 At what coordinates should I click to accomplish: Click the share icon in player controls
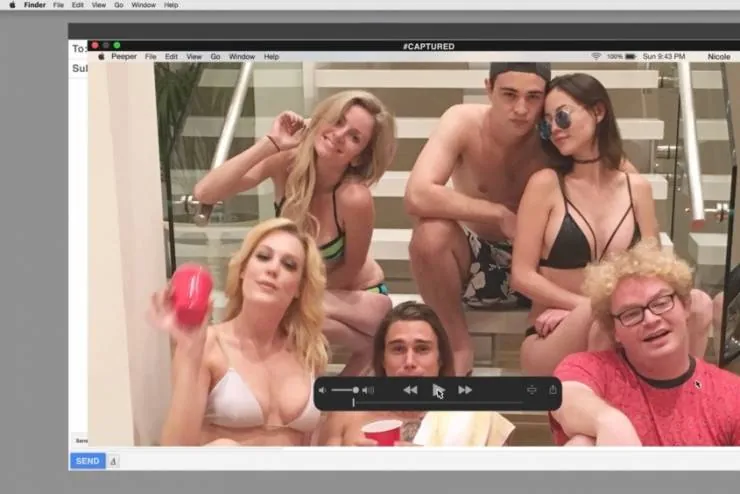point(552,390)
